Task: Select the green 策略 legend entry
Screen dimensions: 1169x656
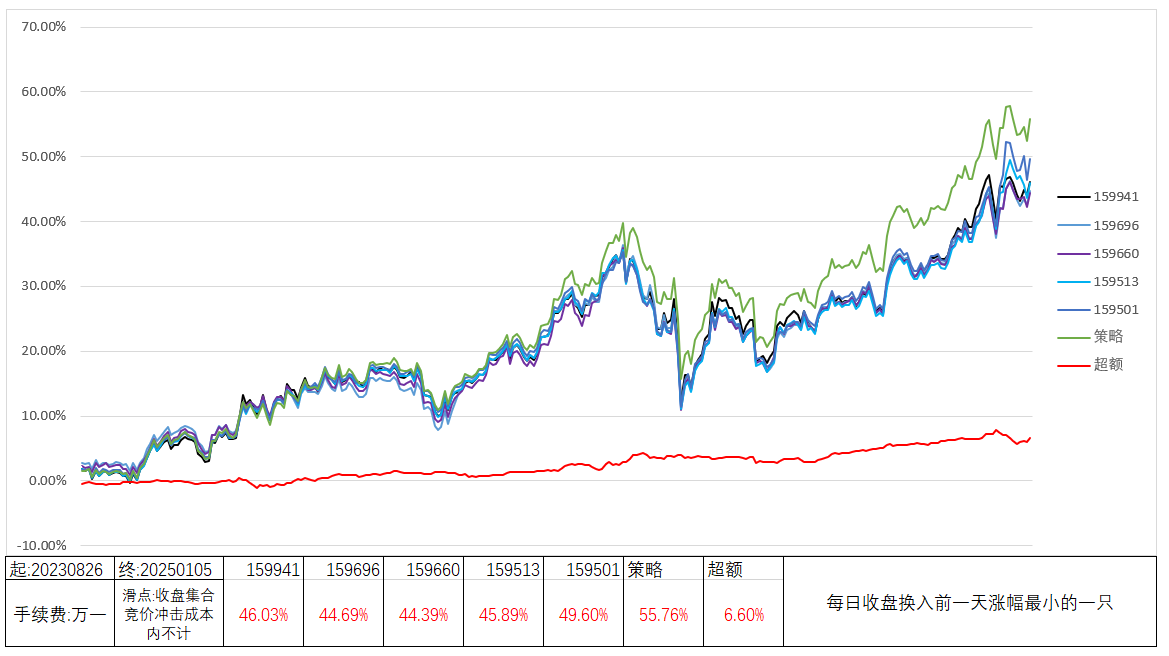Action: tap(1108, 336)
